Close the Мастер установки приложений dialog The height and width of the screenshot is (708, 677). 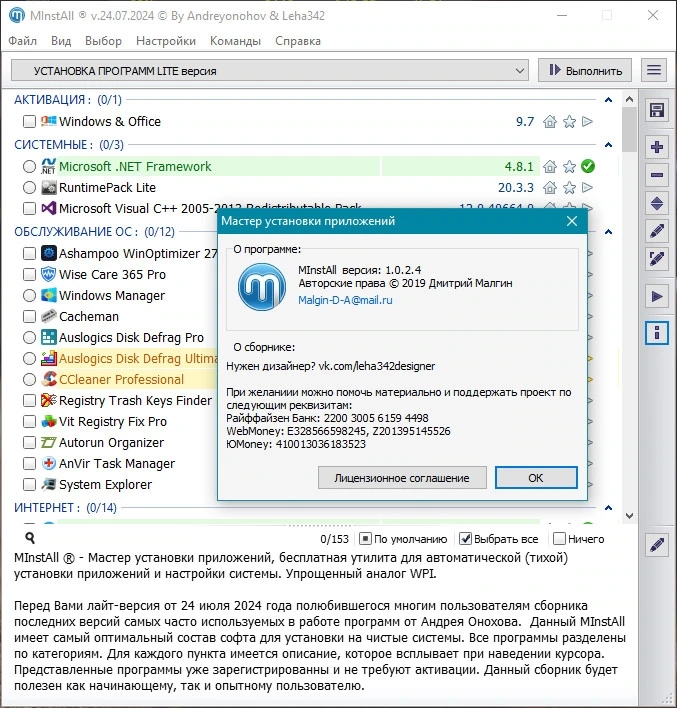pos(572,221)
